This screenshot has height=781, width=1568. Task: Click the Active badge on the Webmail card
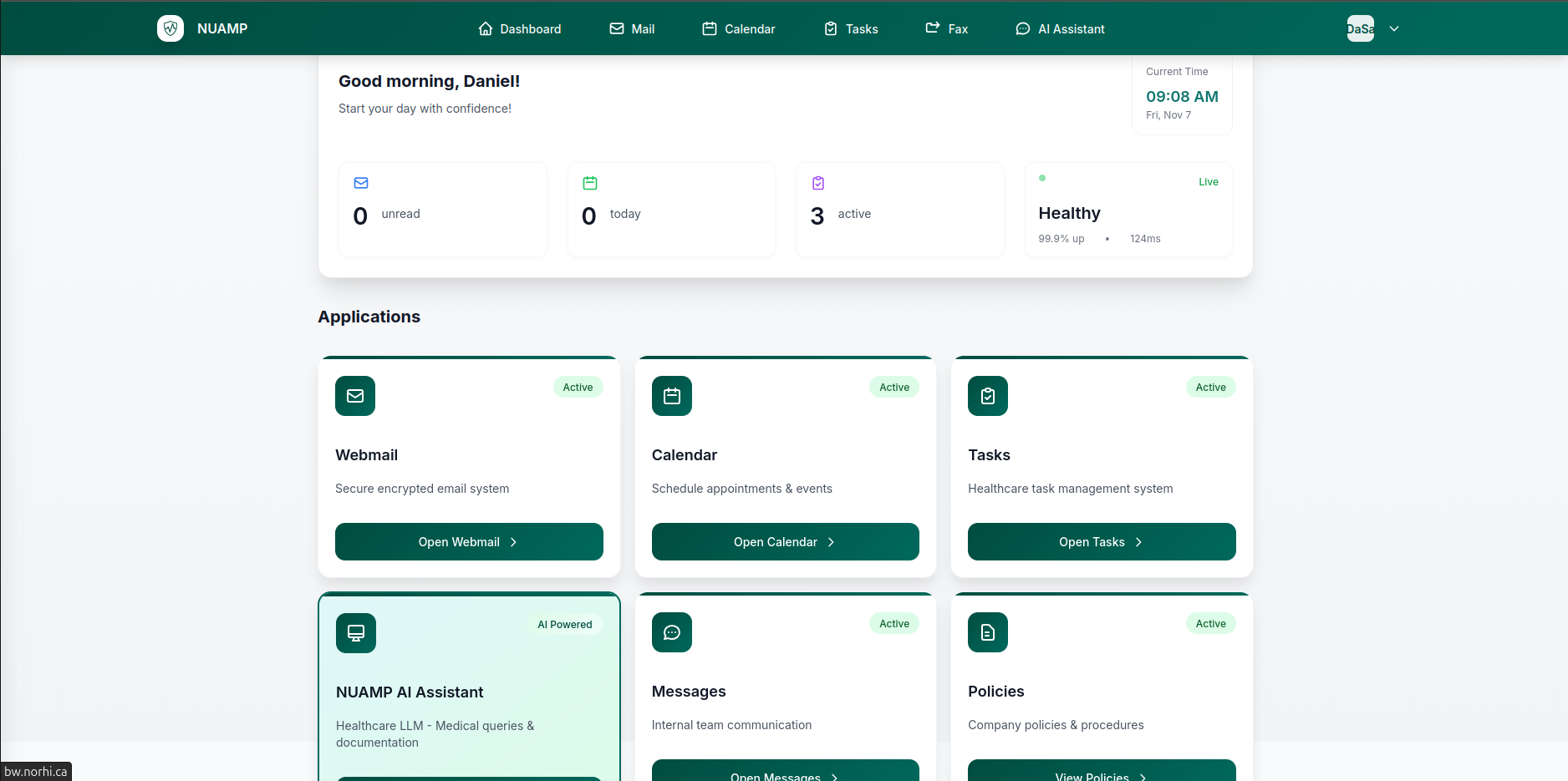(578, 387)
